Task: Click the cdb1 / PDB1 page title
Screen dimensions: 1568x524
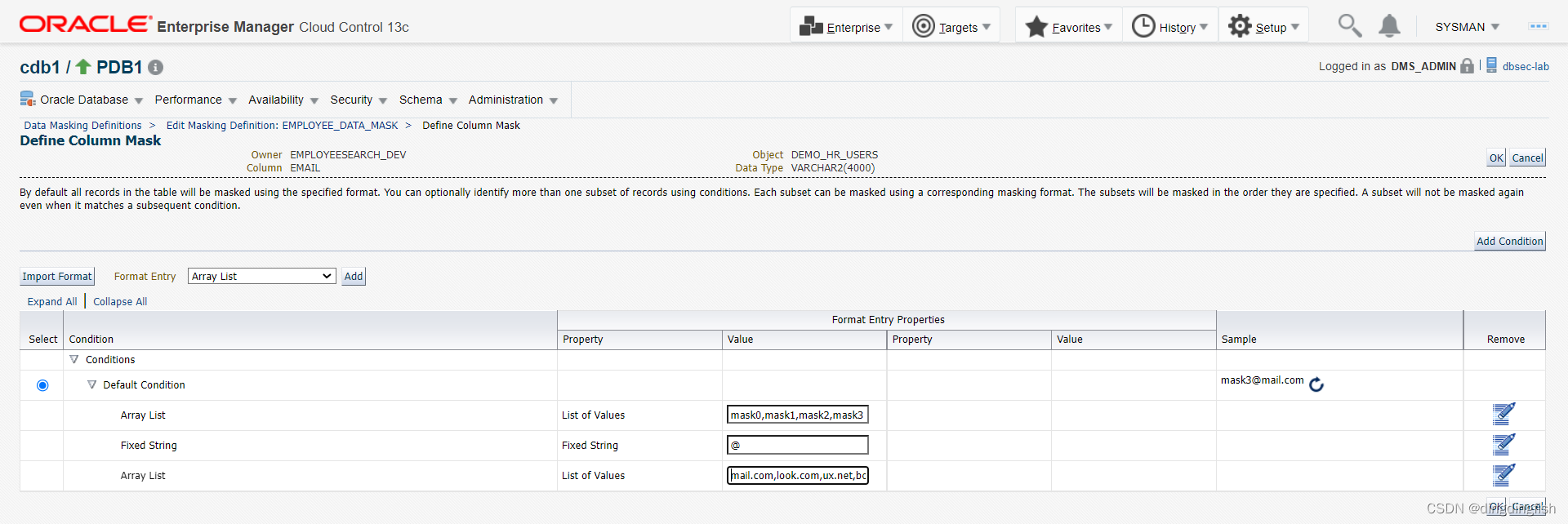Action: tap(81, 67)
